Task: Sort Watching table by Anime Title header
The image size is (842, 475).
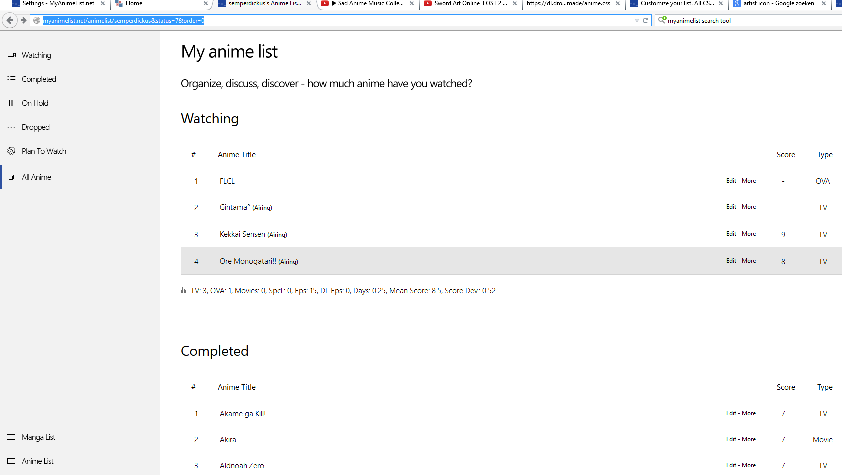Action: [x=236, y=155]
